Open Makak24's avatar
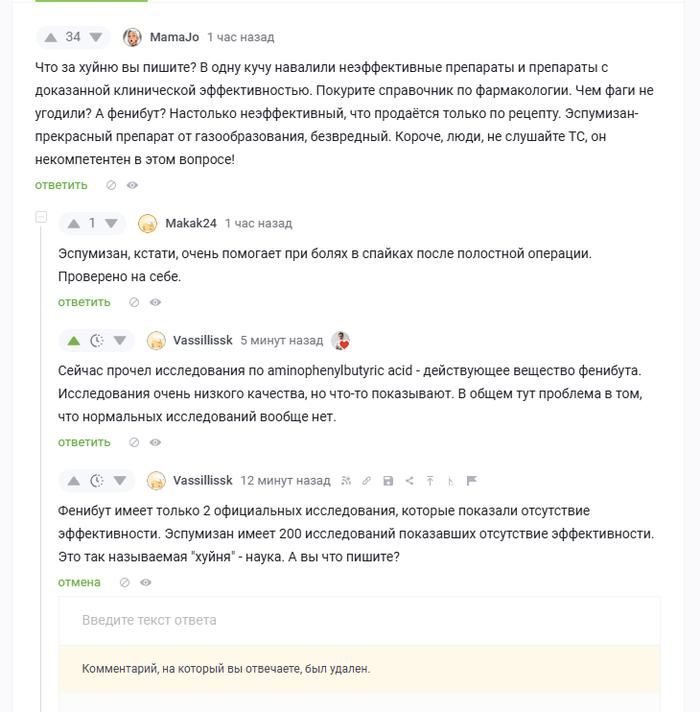 point(148,224)
